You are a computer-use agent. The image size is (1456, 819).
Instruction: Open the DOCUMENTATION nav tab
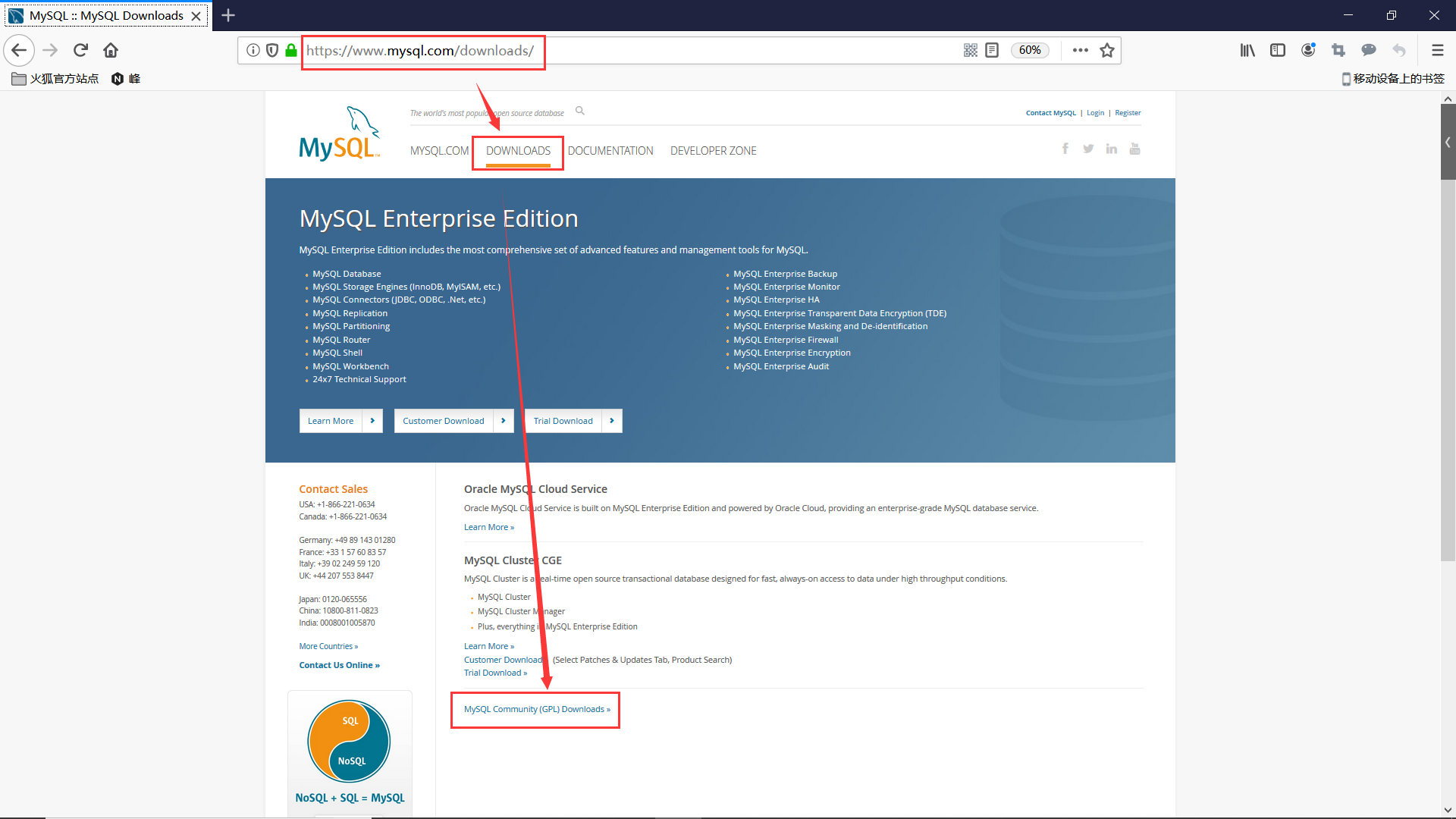610,151
